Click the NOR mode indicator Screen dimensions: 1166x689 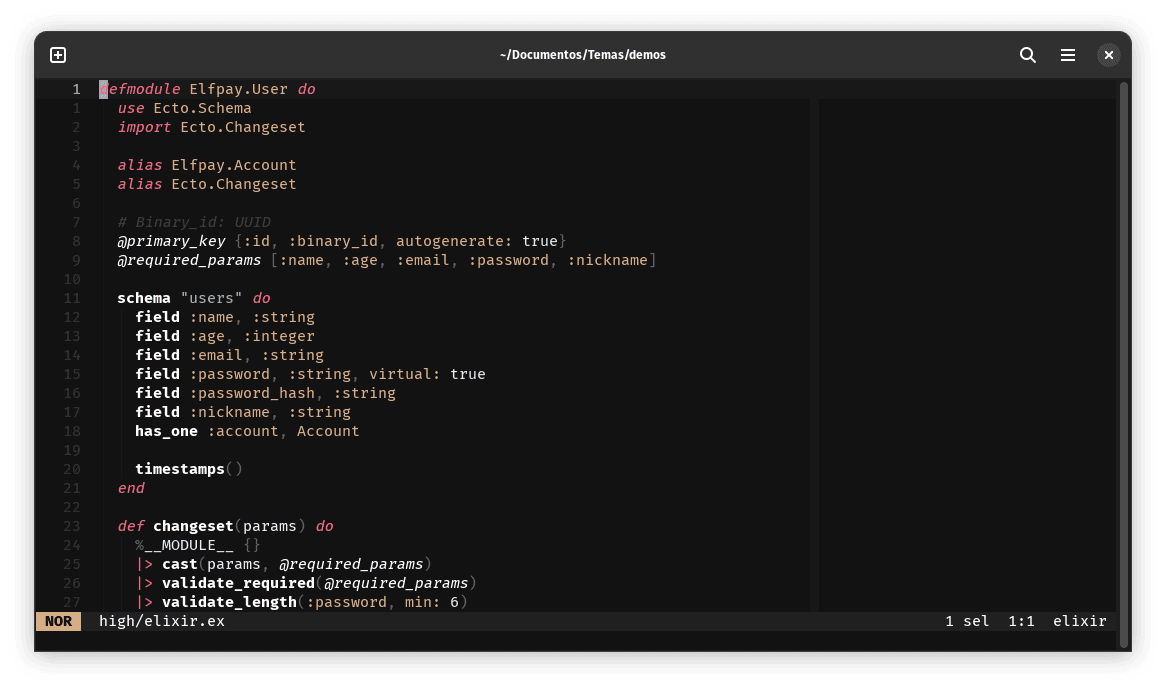[58, 621]
